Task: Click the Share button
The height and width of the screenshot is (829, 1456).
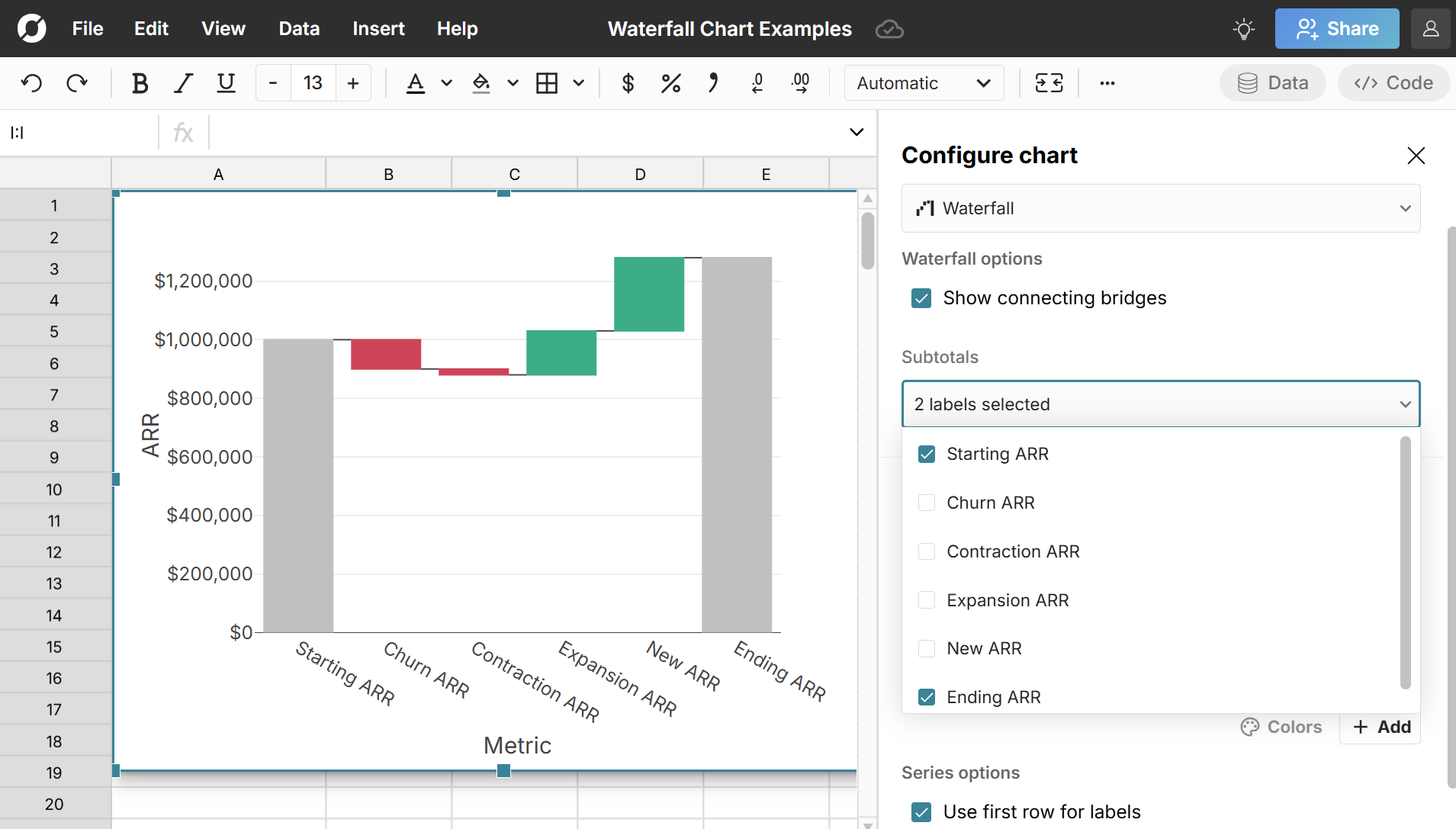Action: click(x=1336, y=29)
